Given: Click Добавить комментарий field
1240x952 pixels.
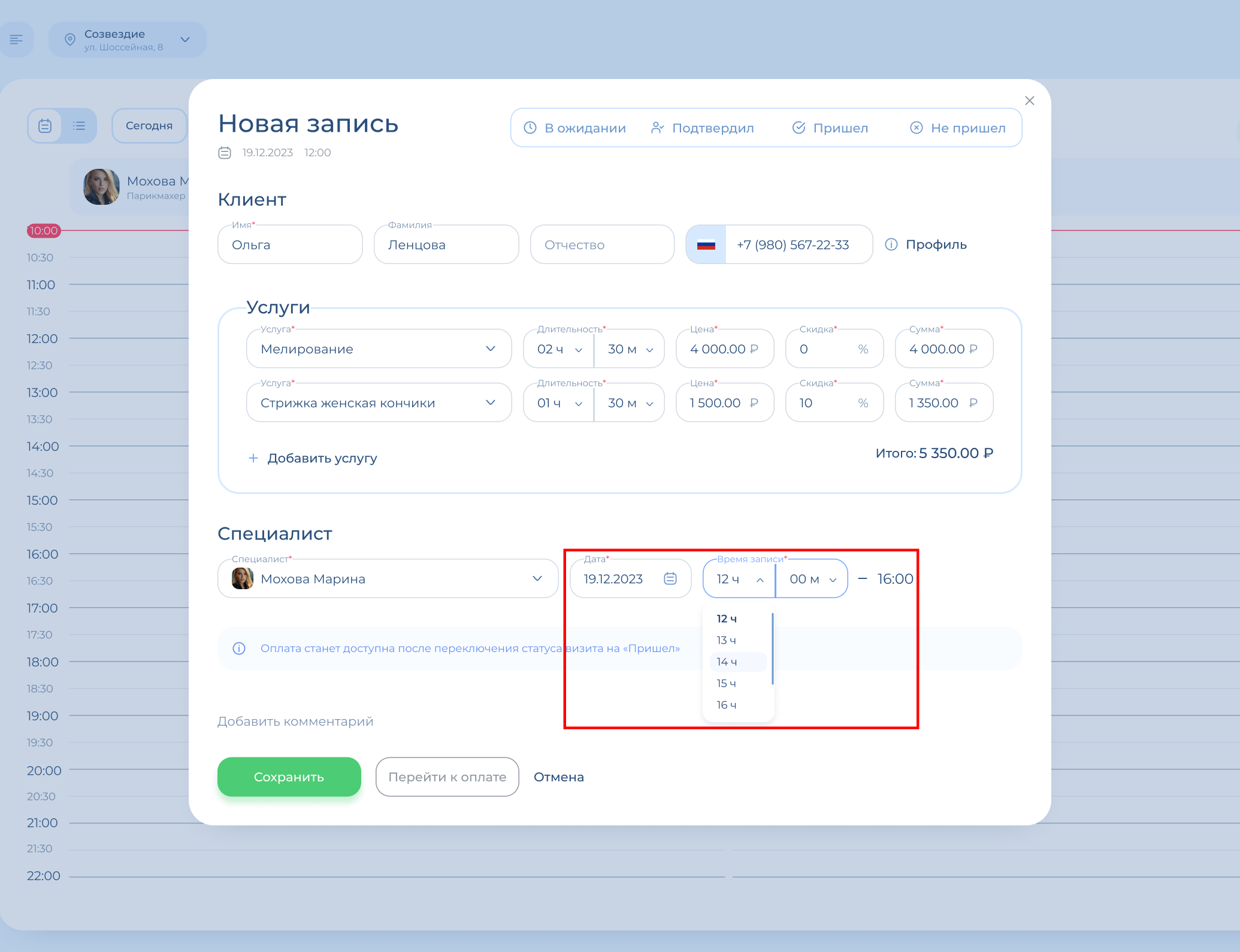Looking at the screenshot, I should 295,721.
